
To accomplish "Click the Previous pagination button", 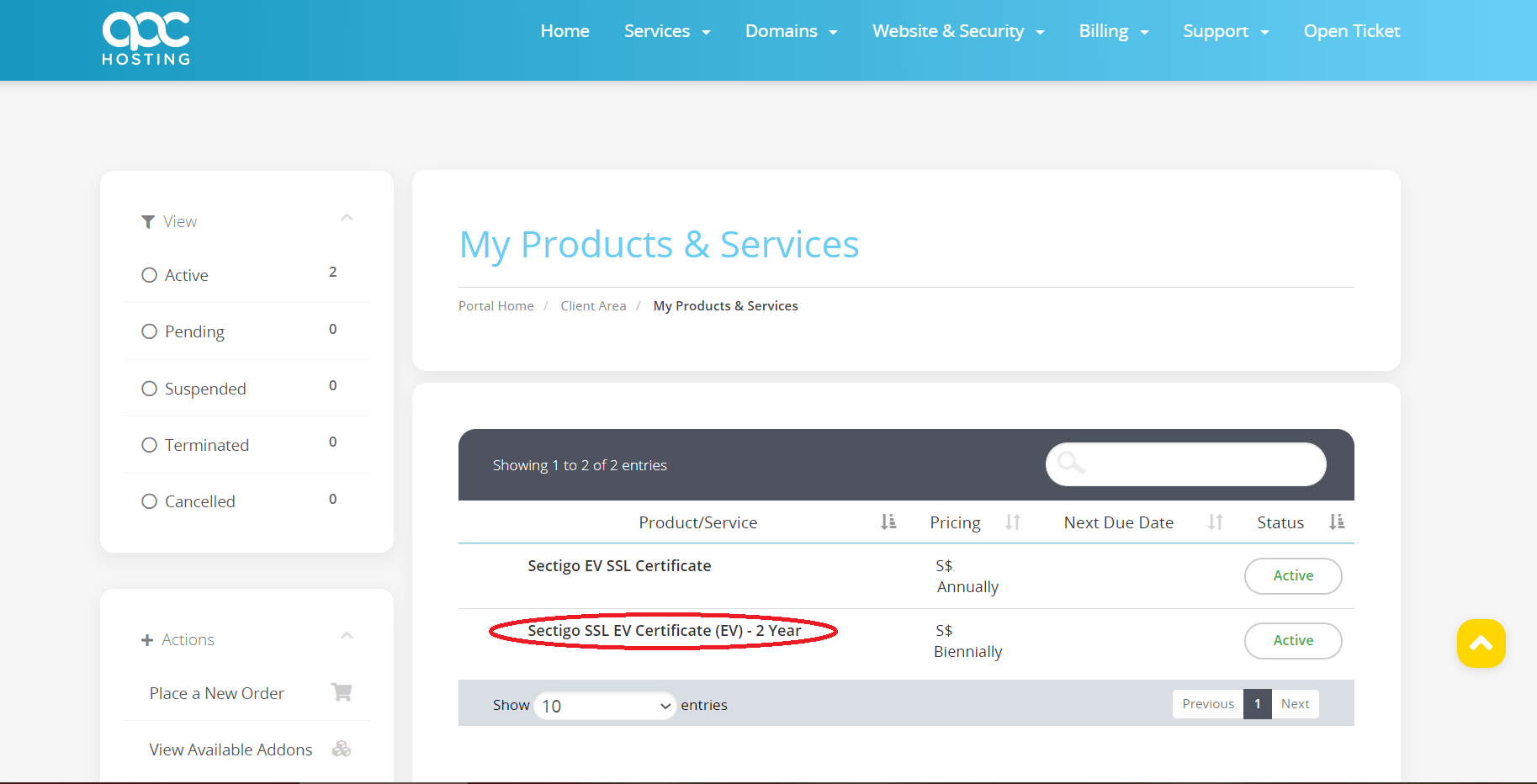I will point(1208,704).
